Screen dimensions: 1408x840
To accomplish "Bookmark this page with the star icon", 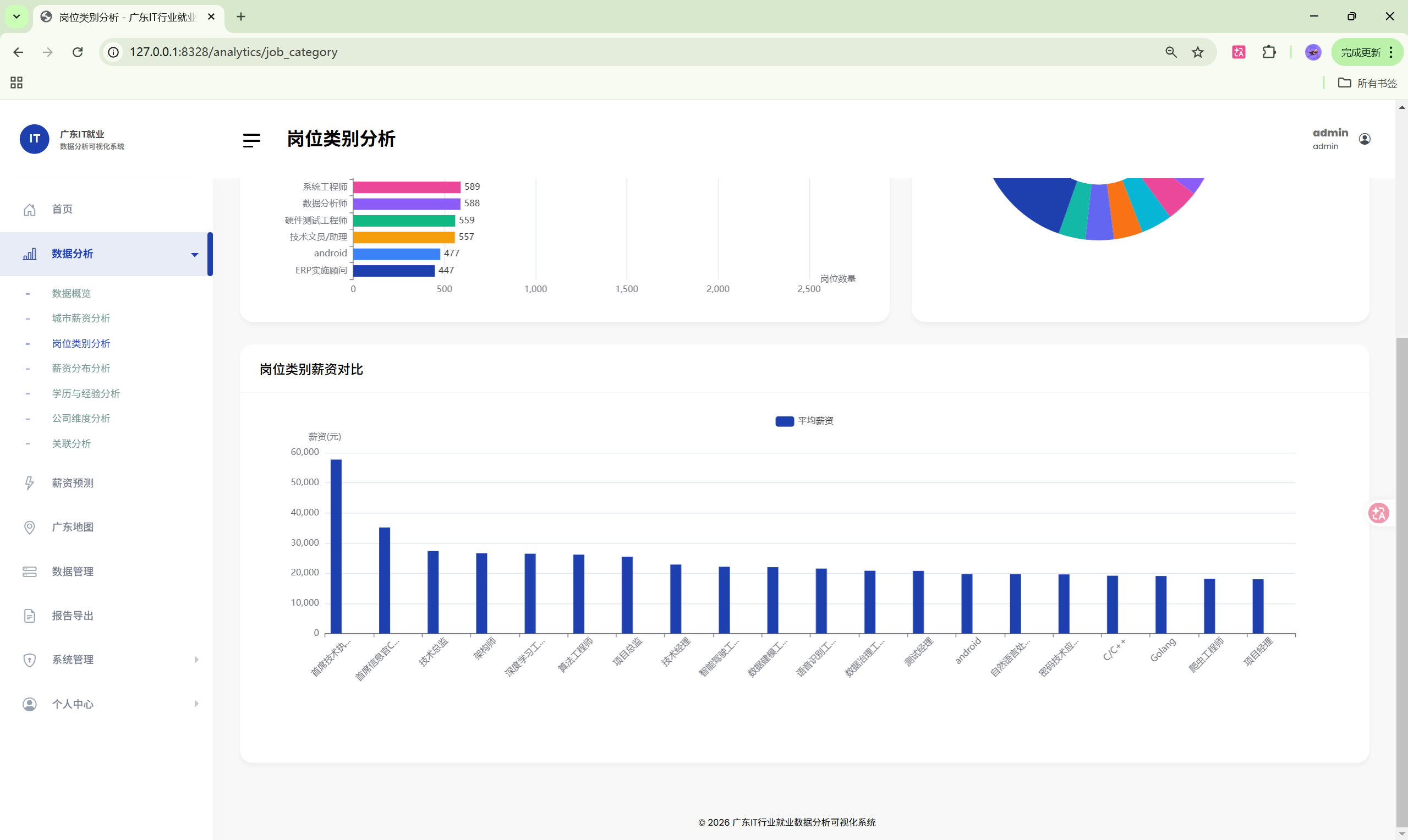I will (1197, 53).
